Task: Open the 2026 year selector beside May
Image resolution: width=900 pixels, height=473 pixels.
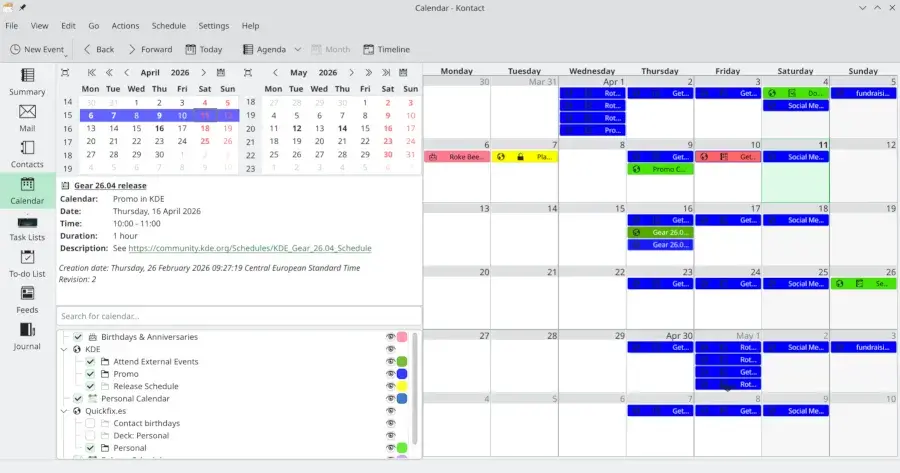Action: click(x=328, y=72)
